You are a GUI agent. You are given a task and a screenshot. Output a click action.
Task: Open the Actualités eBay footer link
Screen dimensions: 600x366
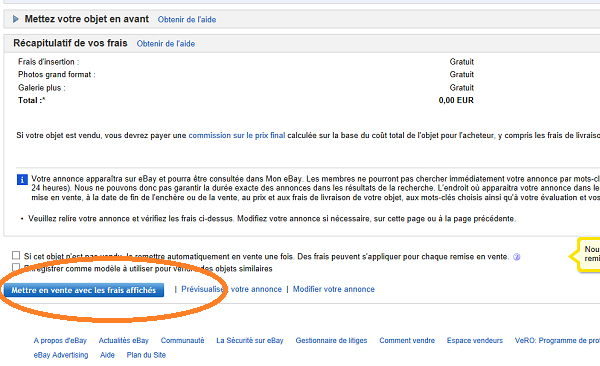(x=124, y=340)
